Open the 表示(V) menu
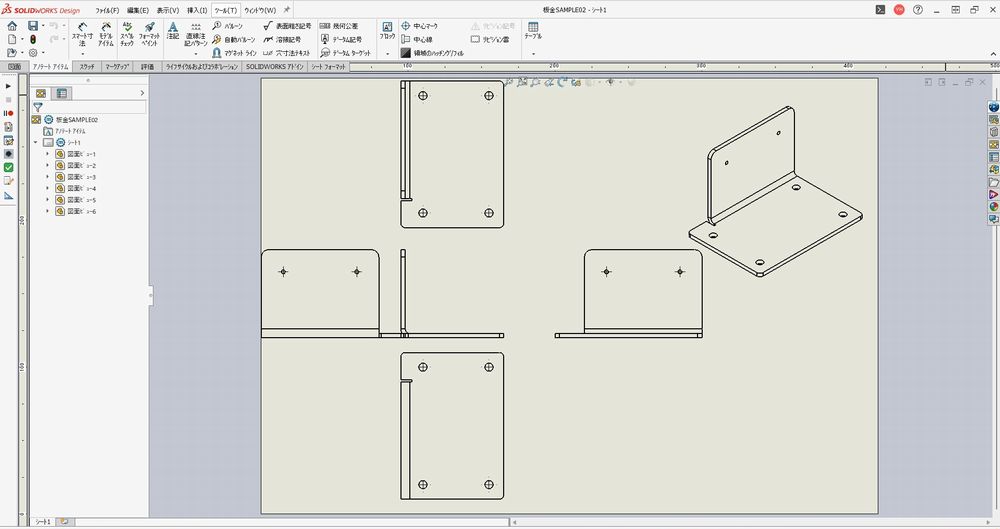Viewport: 1000px width, 529px height. click(x=167, y=10)
